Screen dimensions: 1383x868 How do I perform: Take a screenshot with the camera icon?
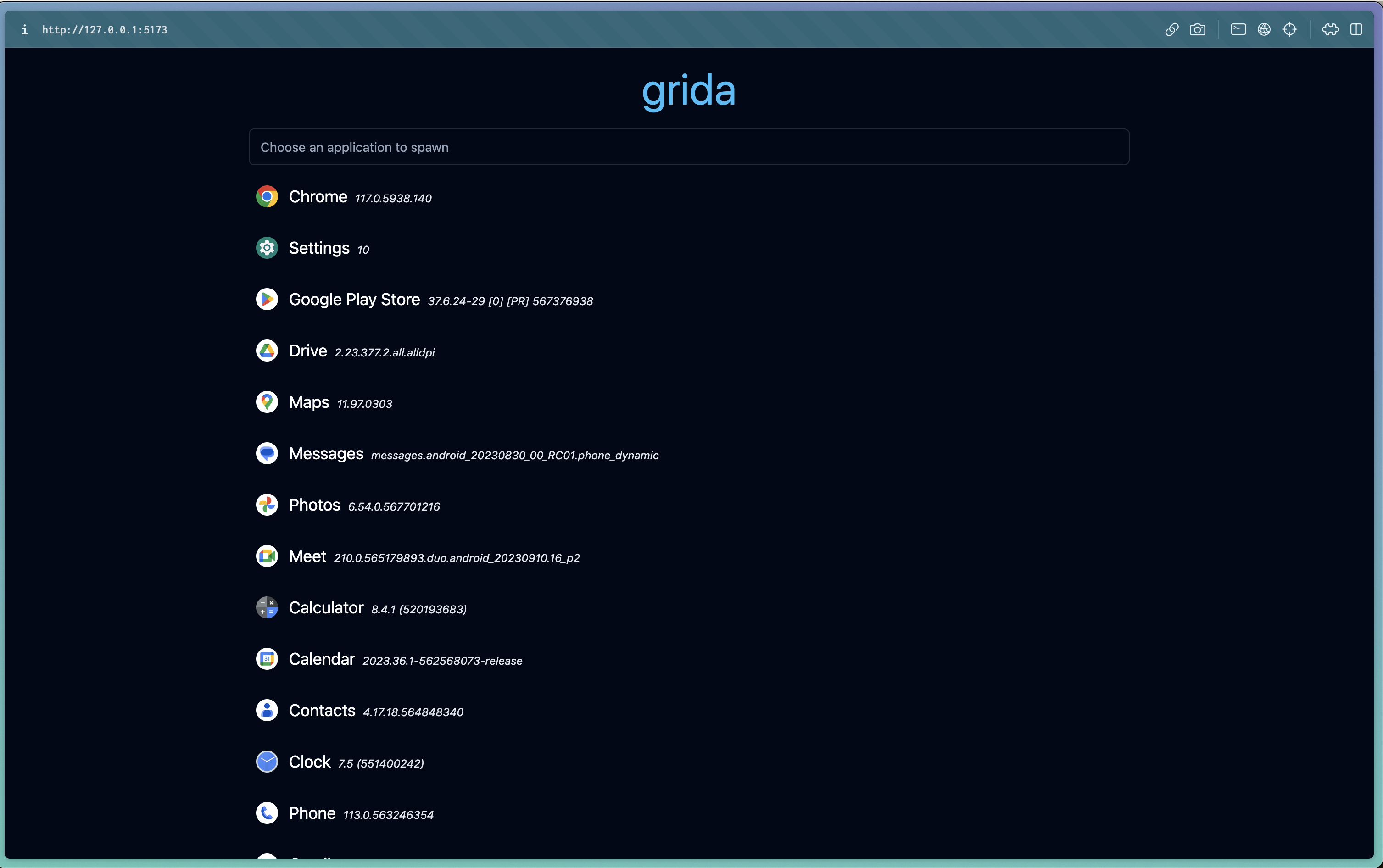pos(1198,29)
